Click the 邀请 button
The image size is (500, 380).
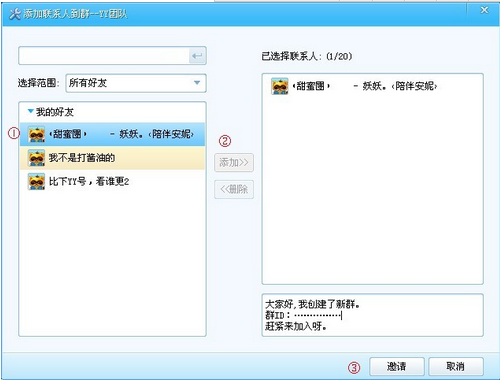tap(397, 366)
